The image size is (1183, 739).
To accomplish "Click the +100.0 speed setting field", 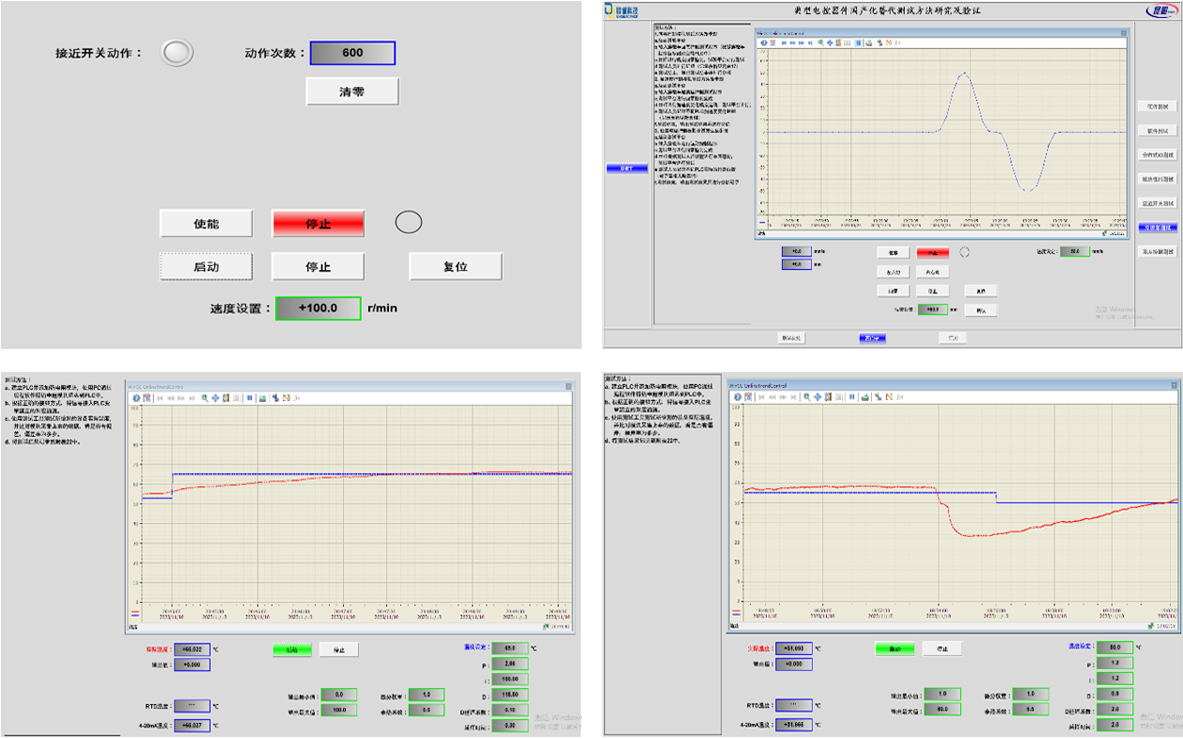I will click(318, 308).
